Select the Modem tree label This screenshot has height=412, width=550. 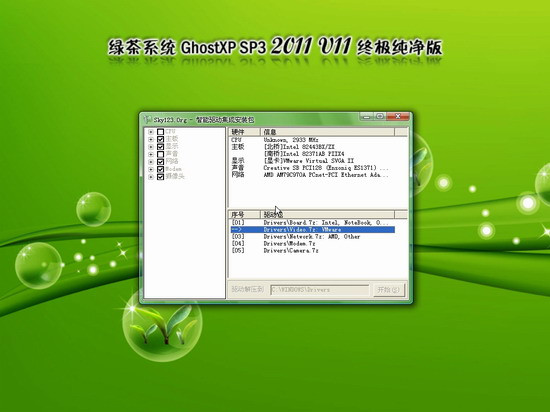pos(173,169)
